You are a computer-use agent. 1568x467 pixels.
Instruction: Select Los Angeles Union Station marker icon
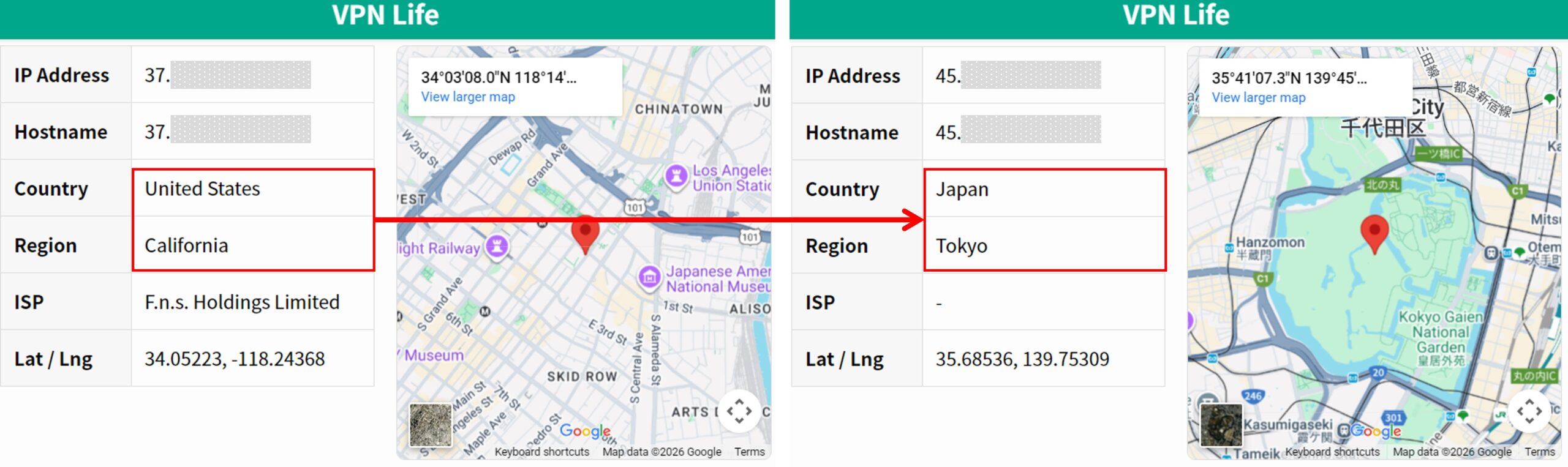coord(676,177)
